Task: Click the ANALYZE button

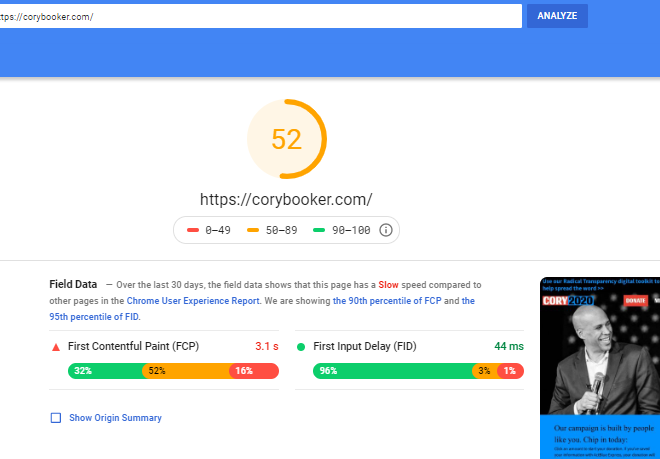Action: [557, 16]
